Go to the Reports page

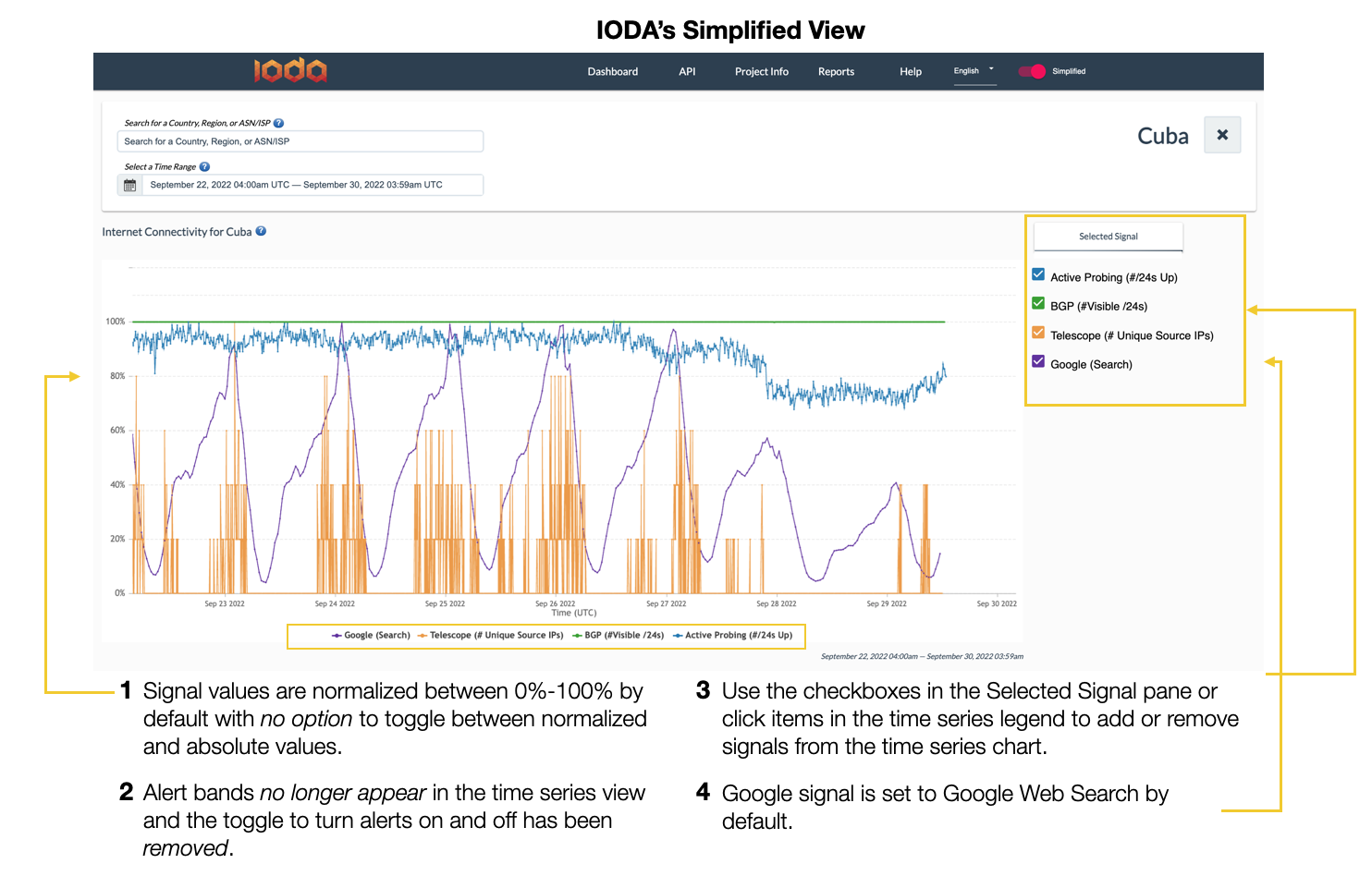pos(836,72)
